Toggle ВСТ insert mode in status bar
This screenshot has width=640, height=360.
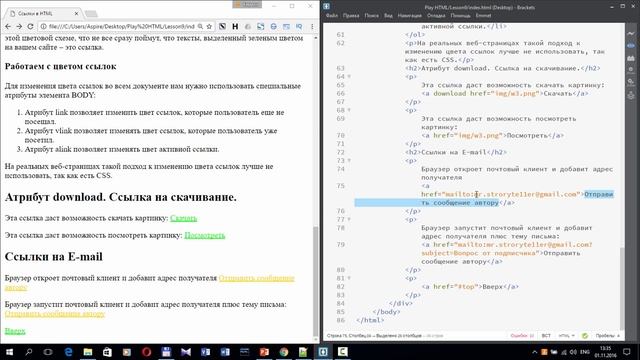click(546, 336)
